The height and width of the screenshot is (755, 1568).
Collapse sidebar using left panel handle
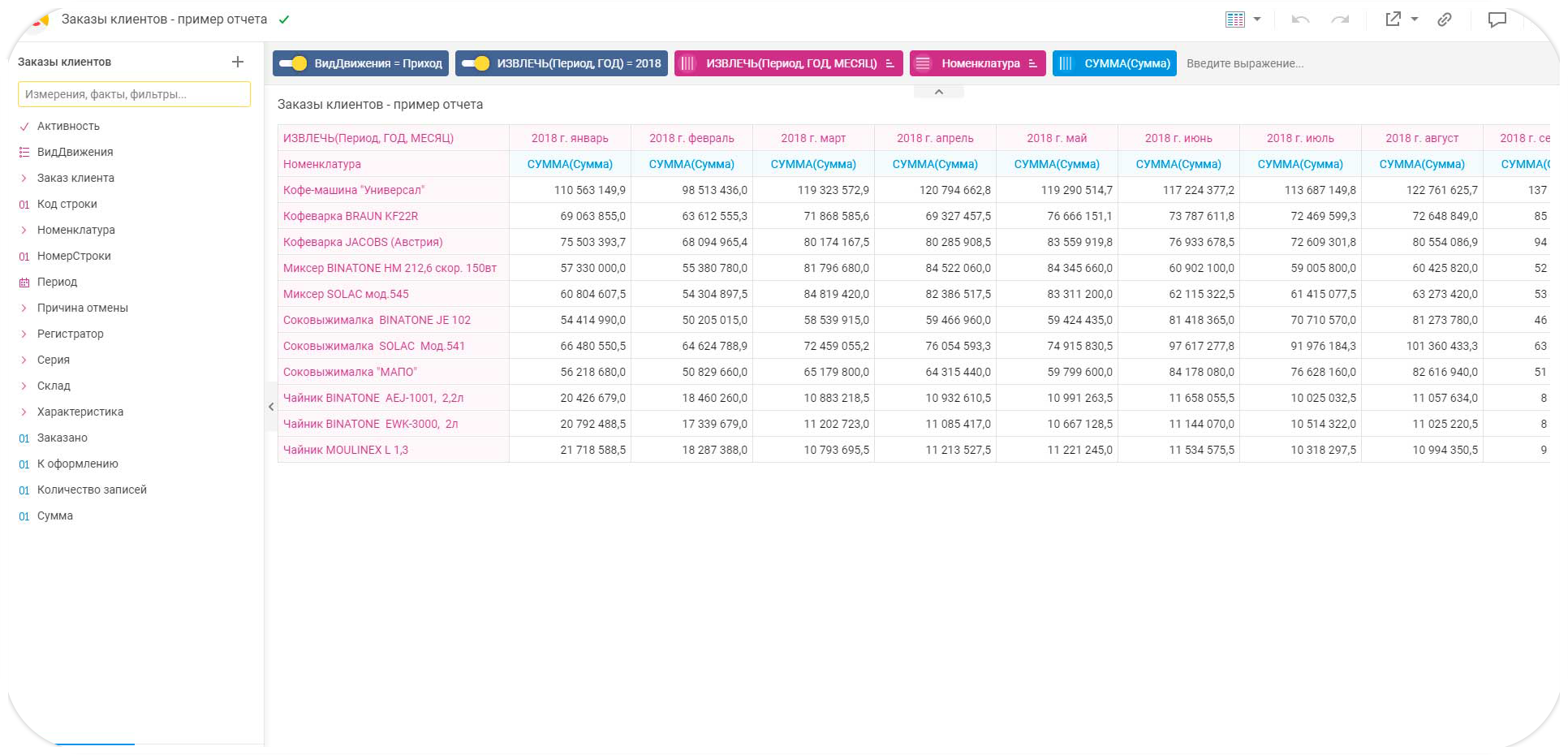click(x=270, y=407)
